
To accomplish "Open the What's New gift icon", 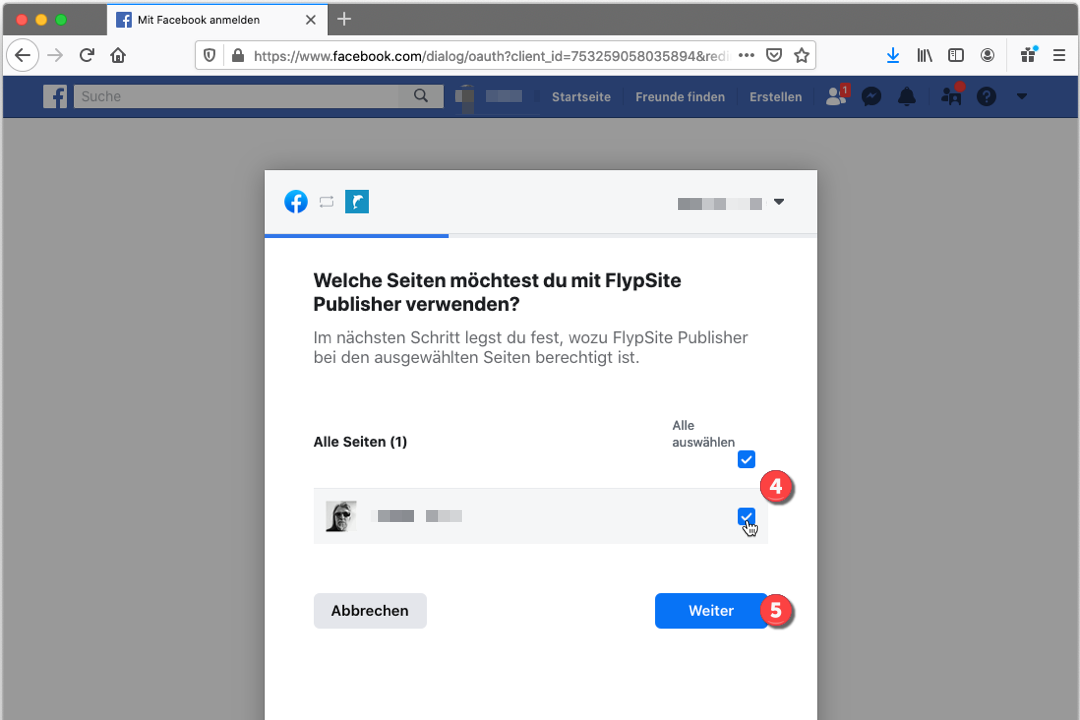I will 1029,55.
